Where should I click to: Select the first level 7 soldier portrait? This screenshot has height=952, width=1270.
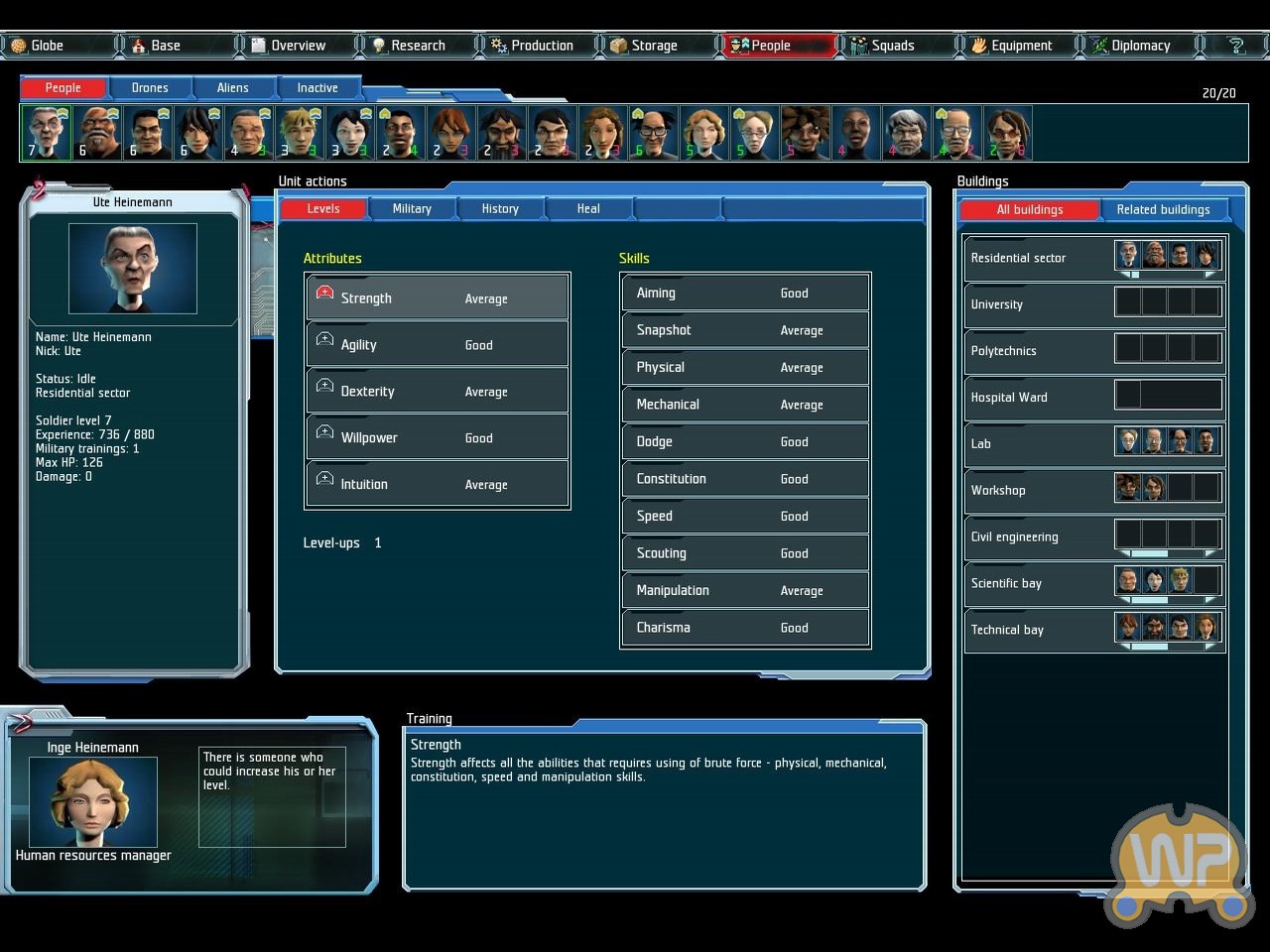(x=46, y=133)
